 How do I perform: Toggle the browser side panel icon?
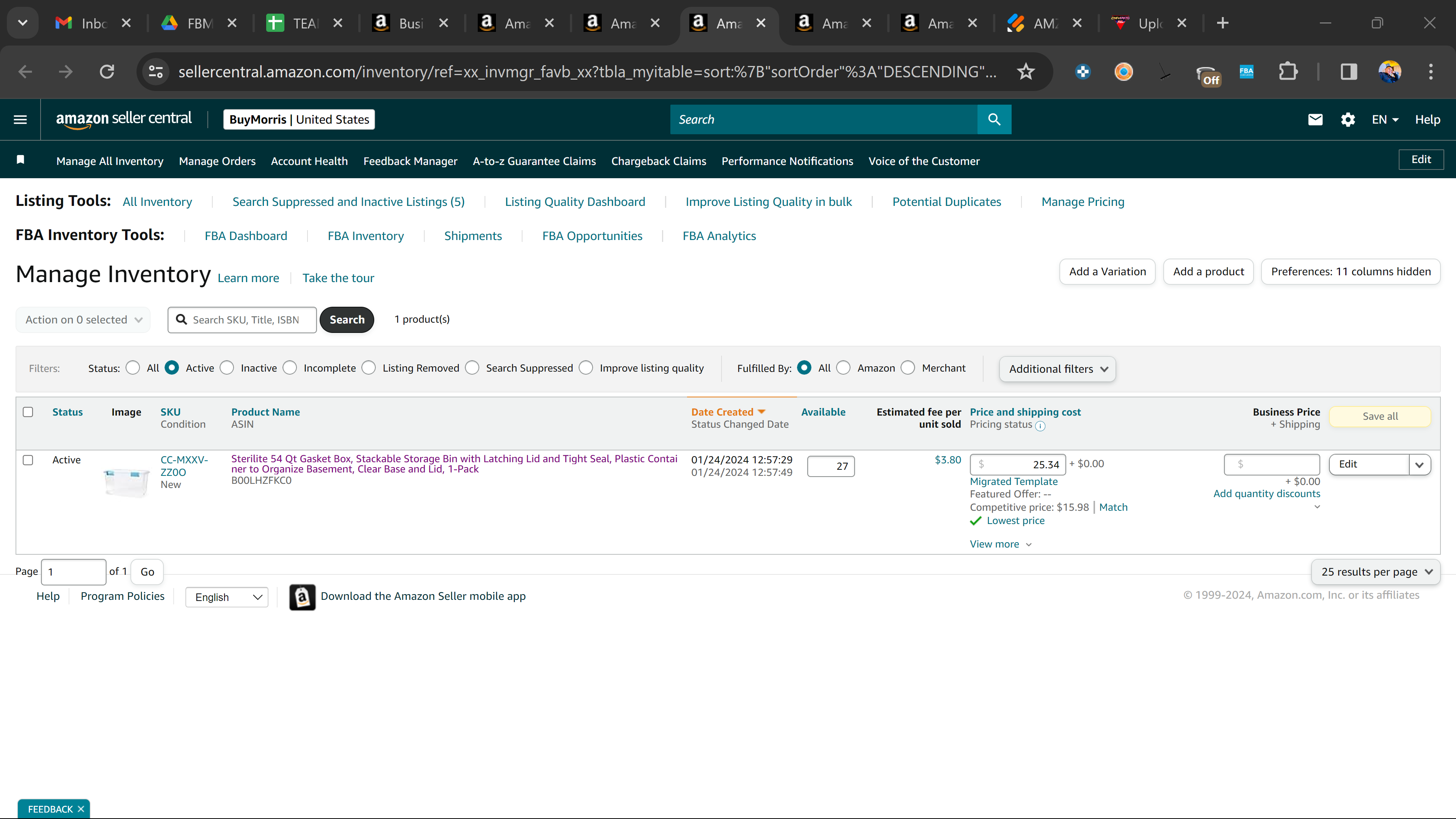click(x=1349, y=72)
